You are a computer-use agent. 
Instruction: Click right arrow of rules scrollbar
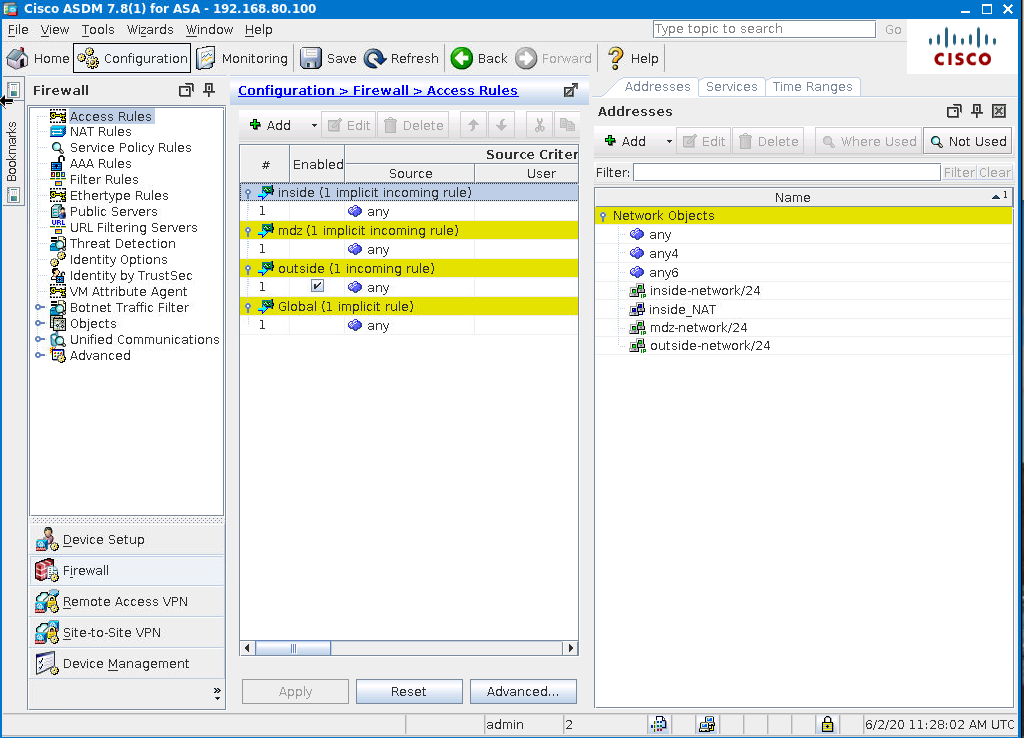coord(571,648)
